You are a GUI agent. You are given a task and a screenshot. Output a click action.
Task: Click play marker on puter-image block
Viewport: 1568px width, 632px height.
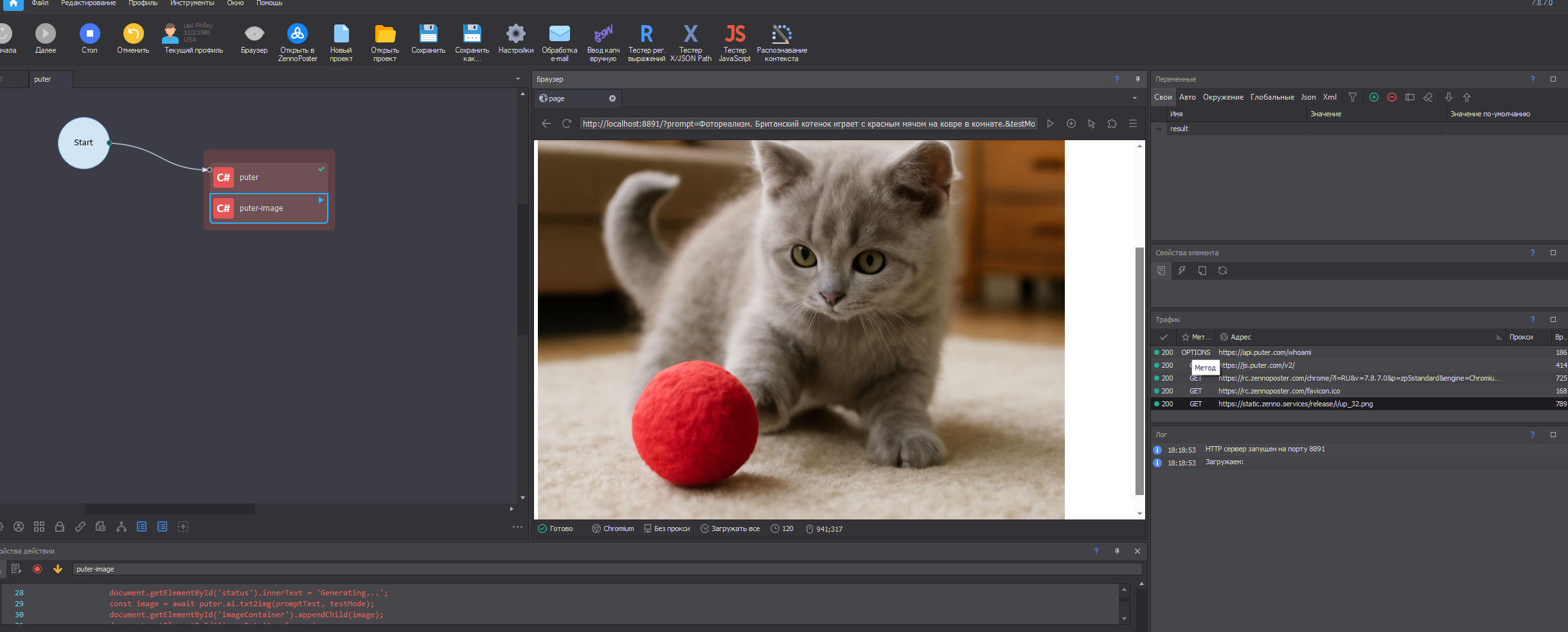point(321,200)
